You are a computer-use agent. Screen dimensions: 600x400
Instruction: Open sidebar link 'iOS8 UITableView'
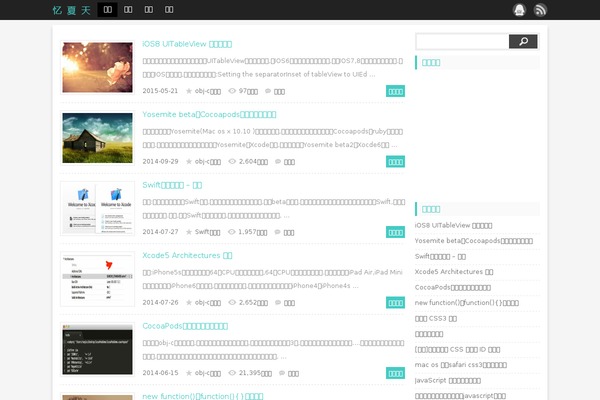pyautogui.click(x=453, y=225)
